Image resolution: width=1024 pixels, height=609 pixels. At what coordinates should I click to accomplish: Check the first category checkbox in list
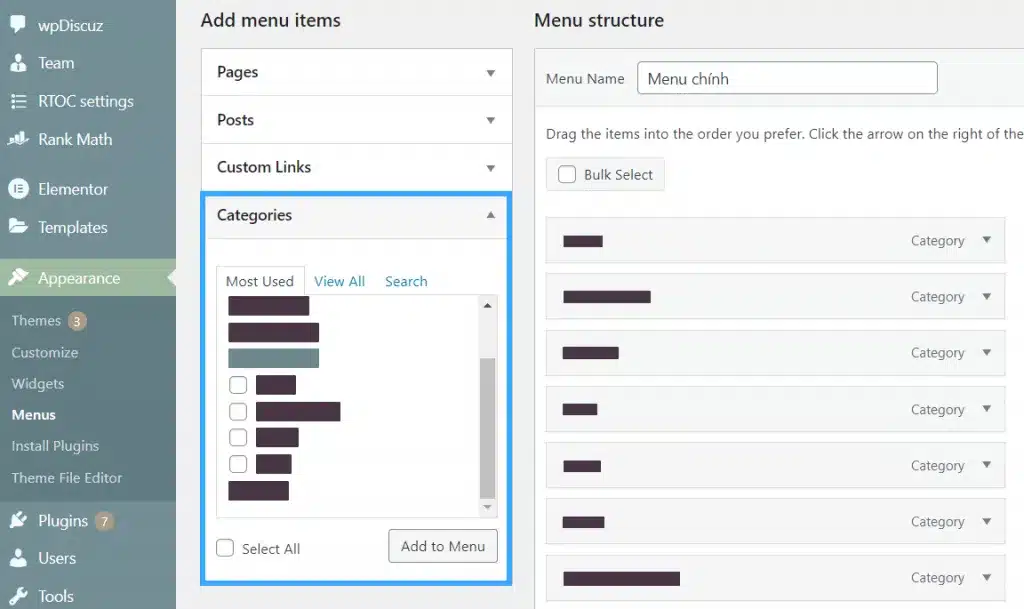coord(238,384)
